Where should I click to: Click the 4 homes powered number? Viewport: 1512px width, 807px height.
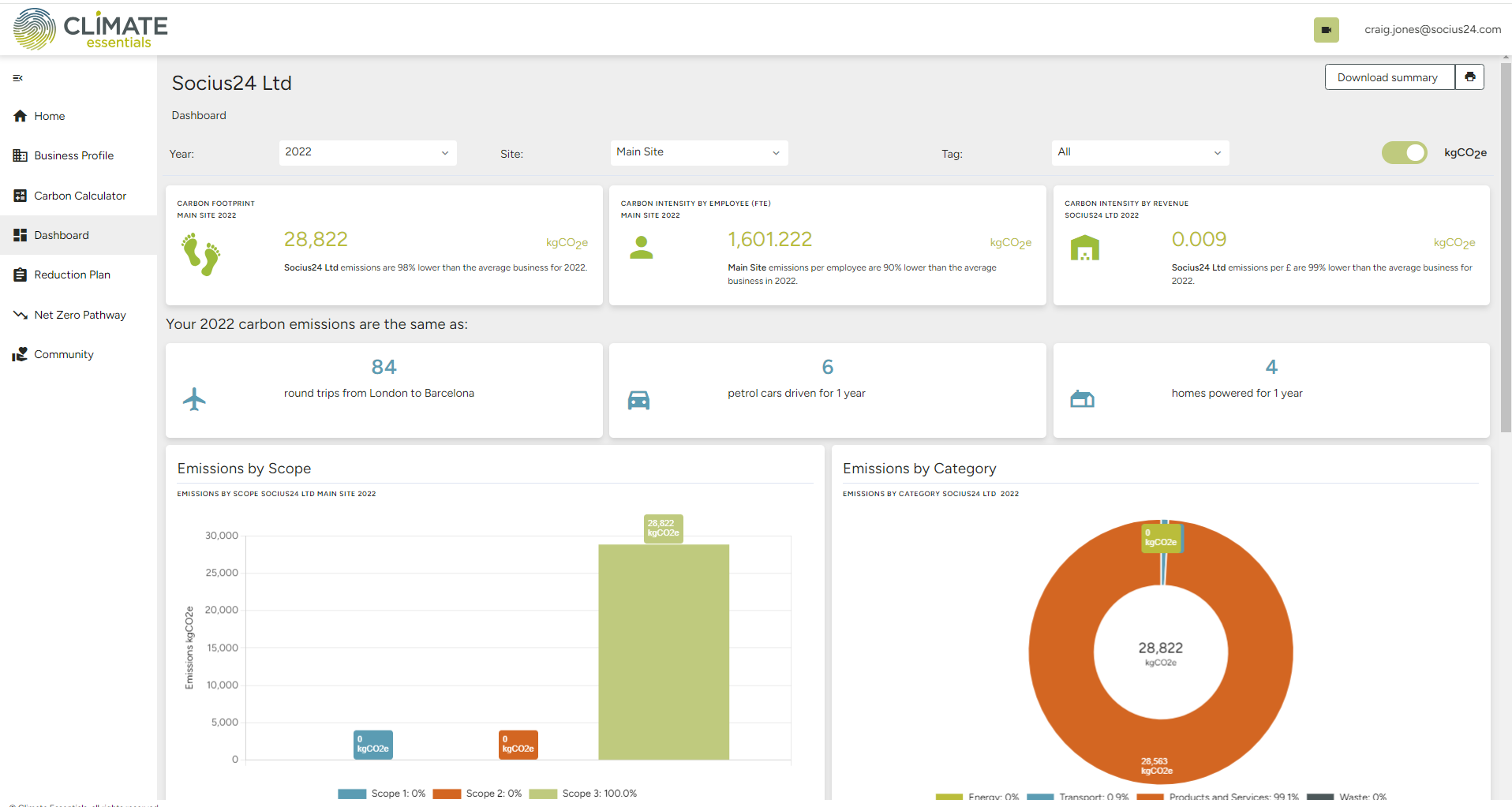(1271, 367)
